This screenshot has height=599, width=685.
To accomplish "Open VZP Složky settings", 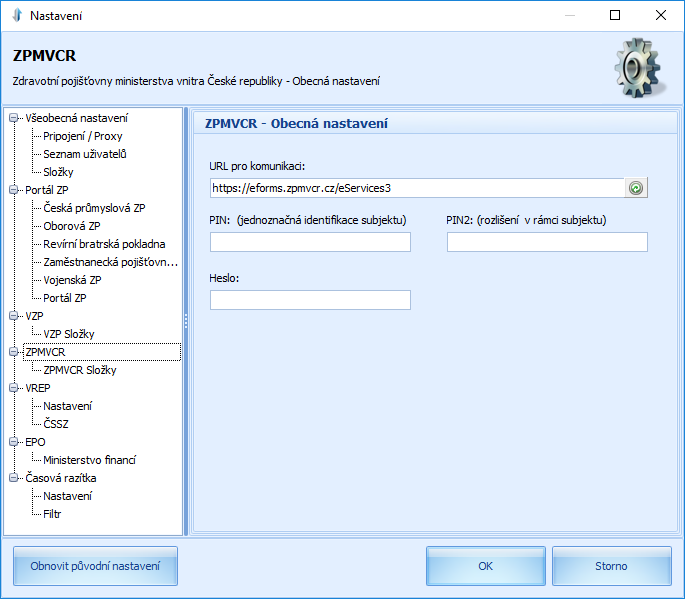I will (x=69, y=334).
